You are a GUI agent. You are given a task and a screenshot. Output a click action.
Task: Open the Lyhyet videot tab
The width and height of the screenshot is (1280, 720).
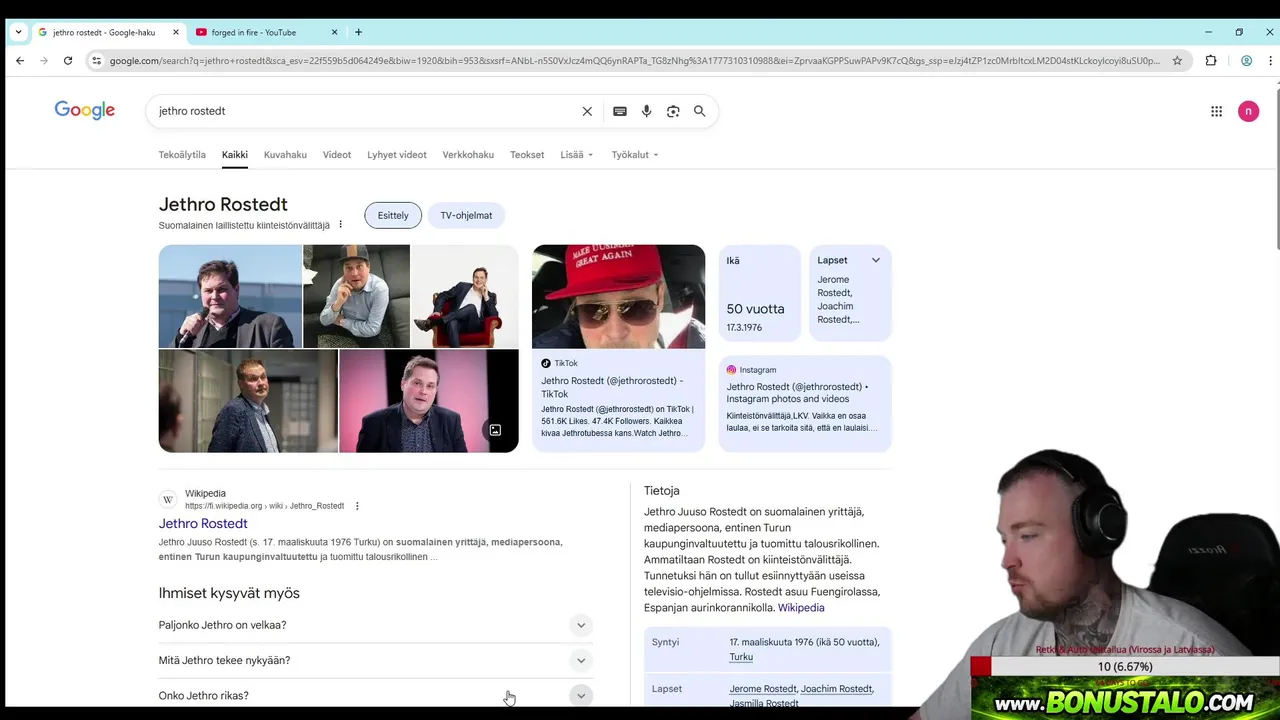pyautogui.click(x=397, y=155)
